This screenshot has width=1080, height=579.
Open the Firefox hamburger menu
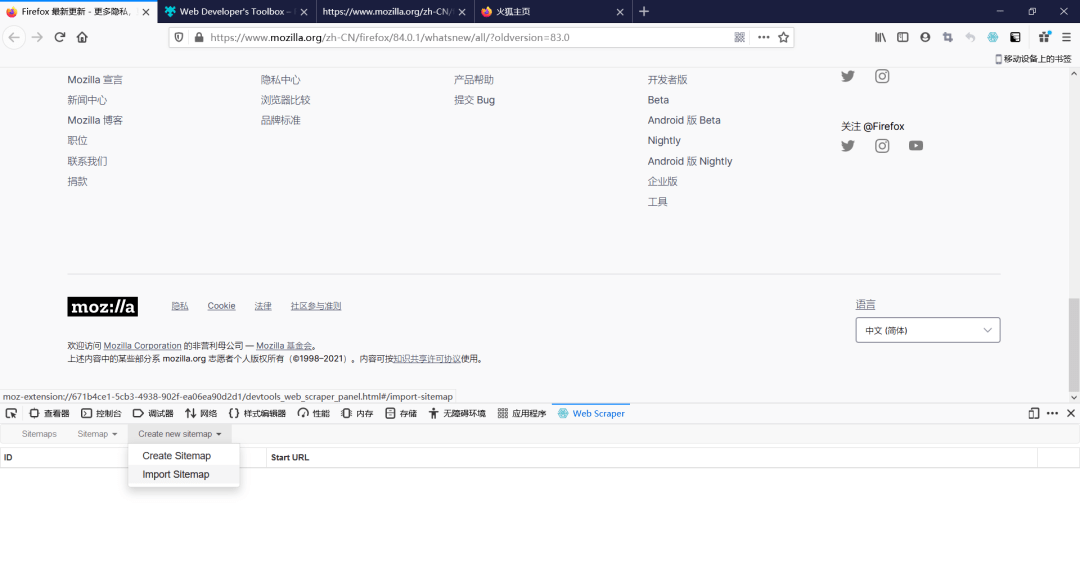[1066, 37]
